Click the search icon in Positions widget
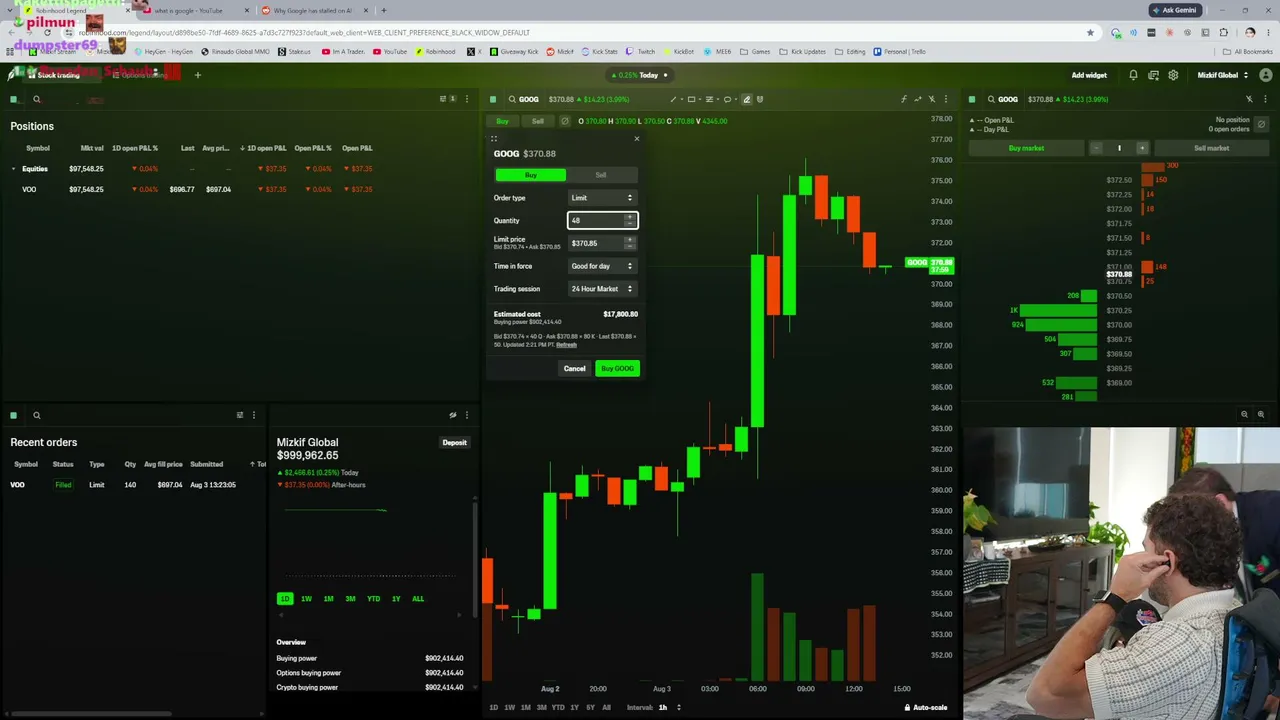1280x720 pixels. (x=37, y=99)
